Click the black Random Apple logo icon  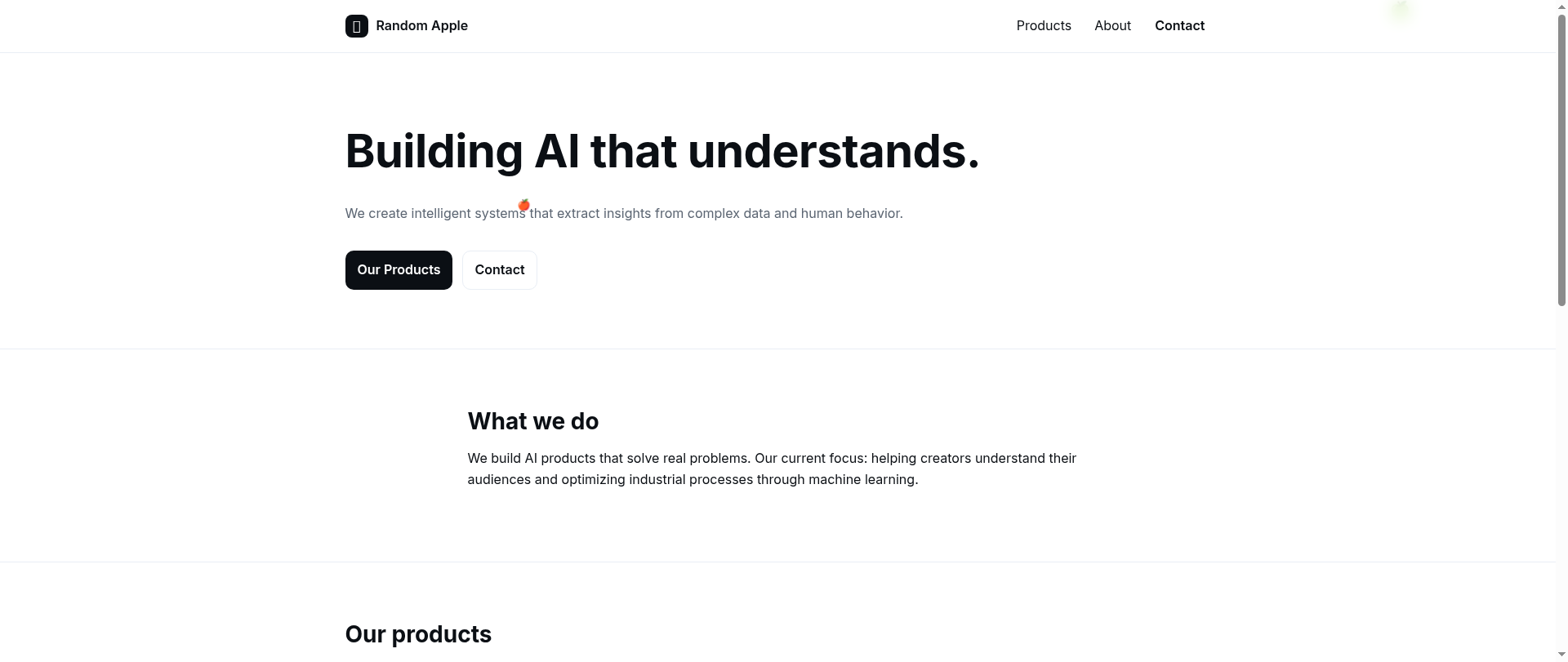[x=356, y=26]
